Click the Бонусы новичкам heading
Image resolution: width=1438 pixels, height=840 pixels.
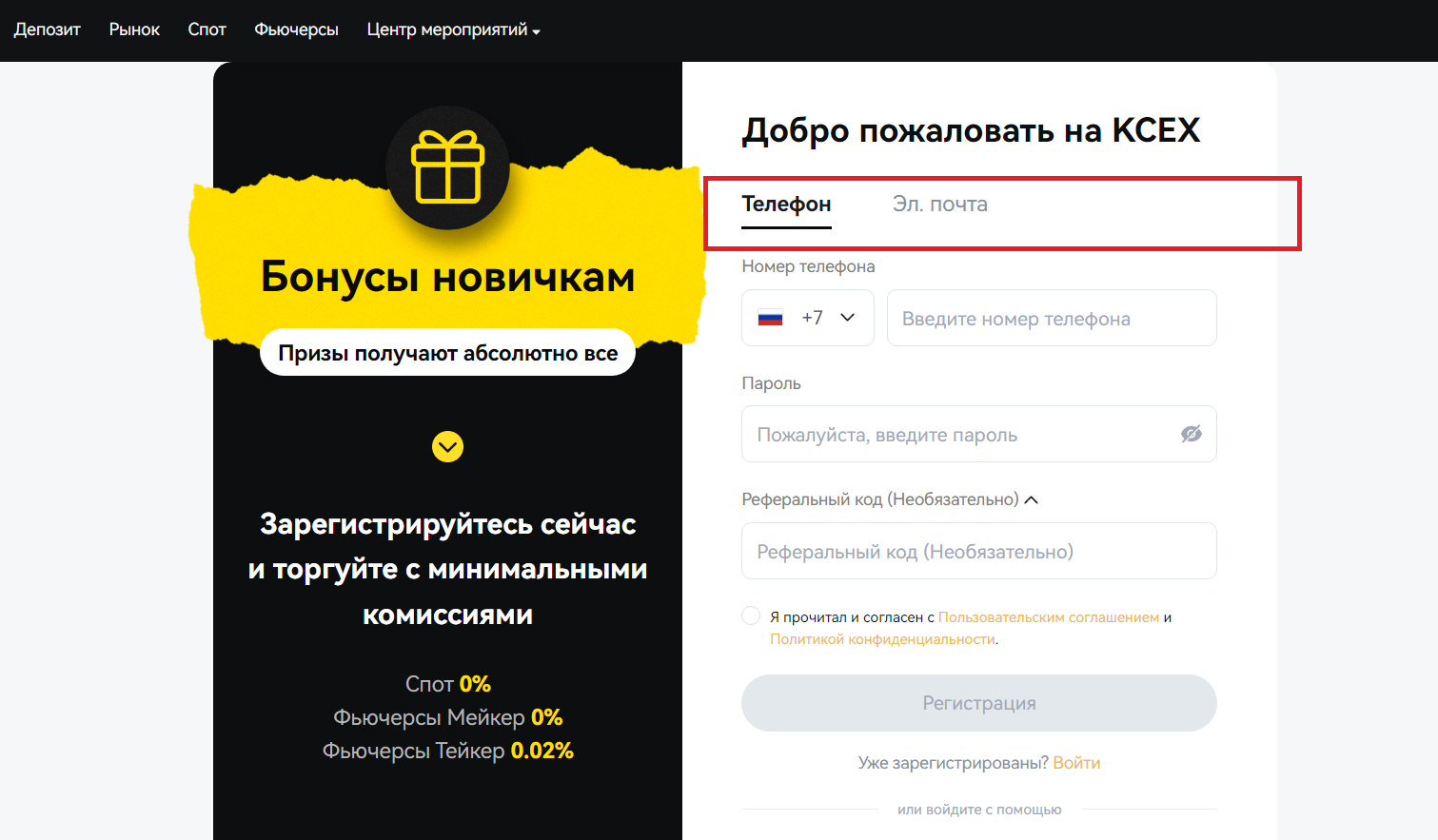point(447,277)
